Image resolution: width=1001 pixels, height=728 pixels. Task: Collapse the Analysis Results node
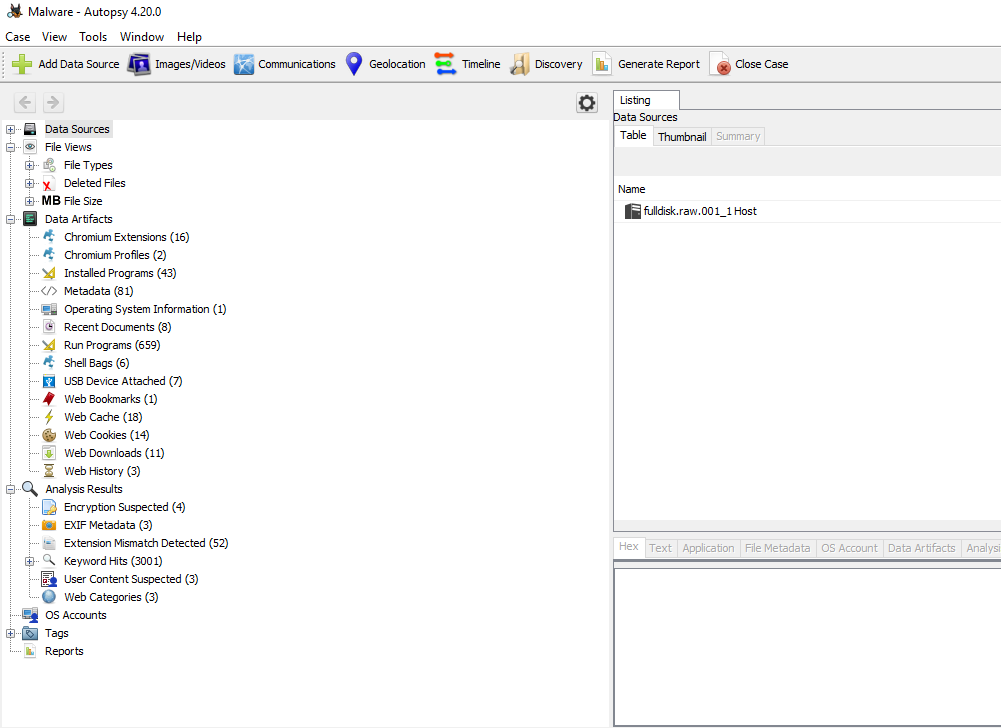(10, 489)
